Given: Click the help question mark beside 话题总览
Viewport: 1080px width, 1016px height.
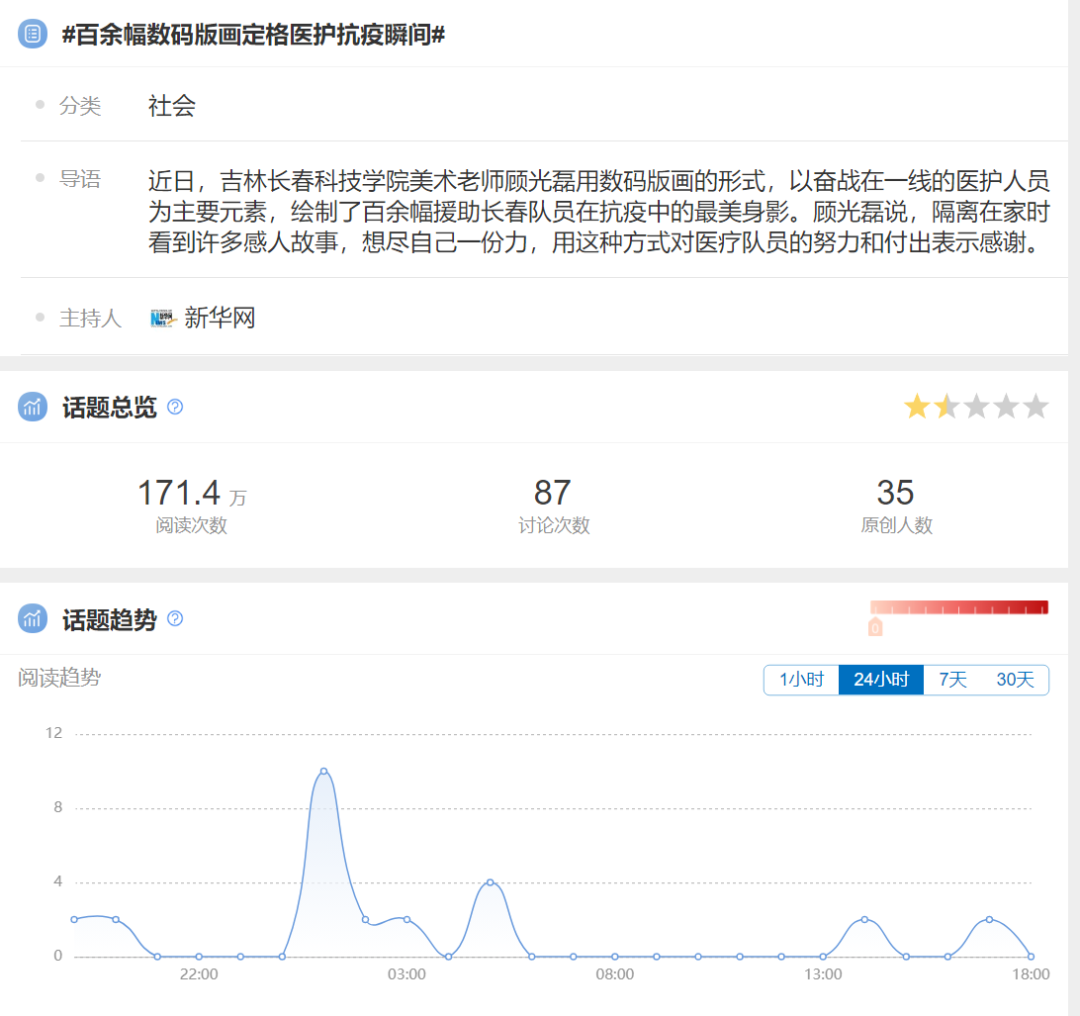Looking at the screenshot, I should point(175,407).
